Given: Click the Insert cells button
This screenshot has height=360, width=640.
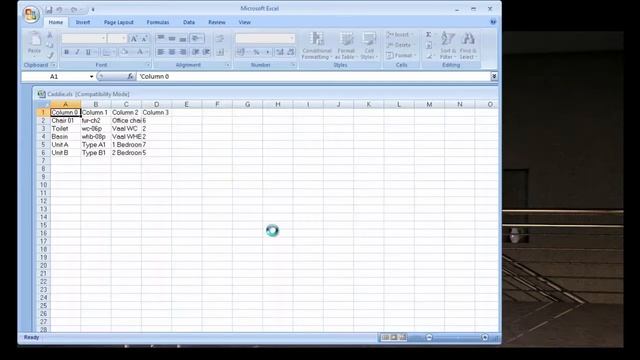Looking at the screenshot, I should tap(400, 35).
